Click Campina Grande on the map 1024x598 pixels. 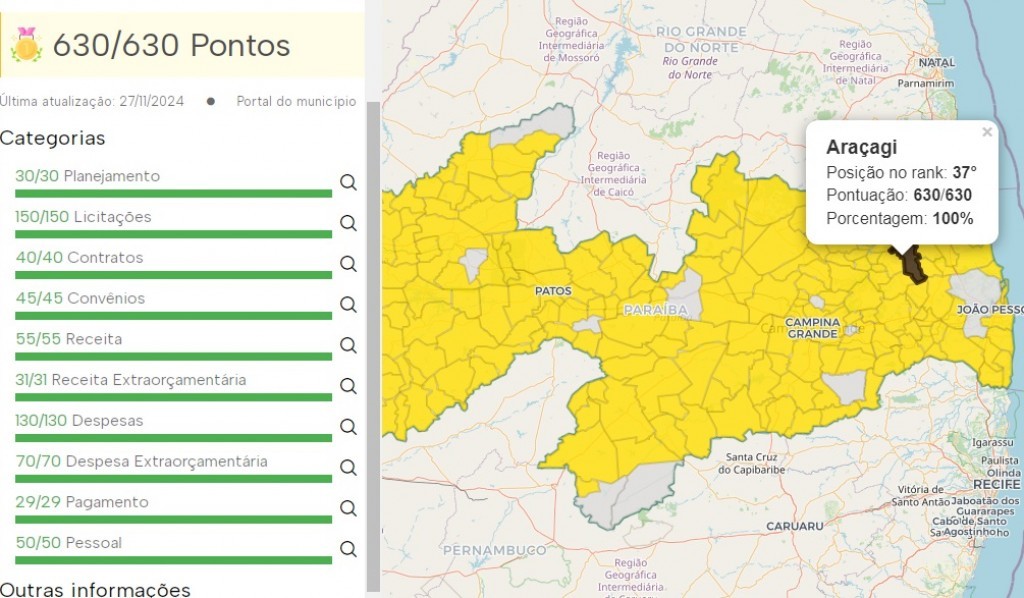[811, 327]
